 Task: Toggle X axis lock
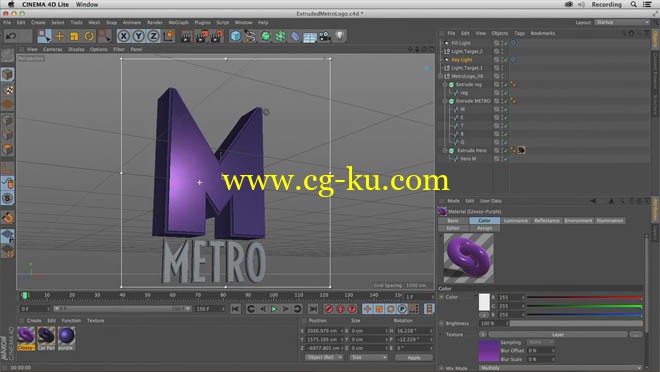123,36
